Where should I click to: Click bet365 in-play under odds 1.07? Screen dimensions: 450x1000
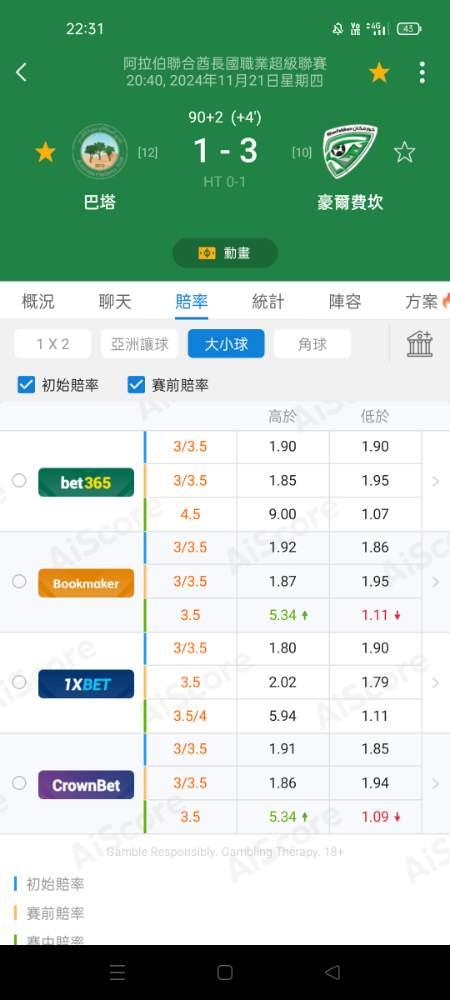tap(375, 514)
